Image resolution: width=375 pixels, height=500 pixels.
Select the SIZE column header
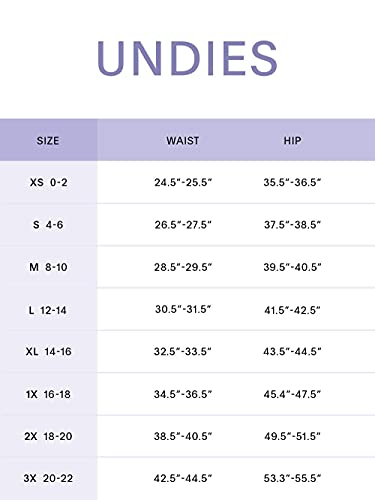coord(48,141)
